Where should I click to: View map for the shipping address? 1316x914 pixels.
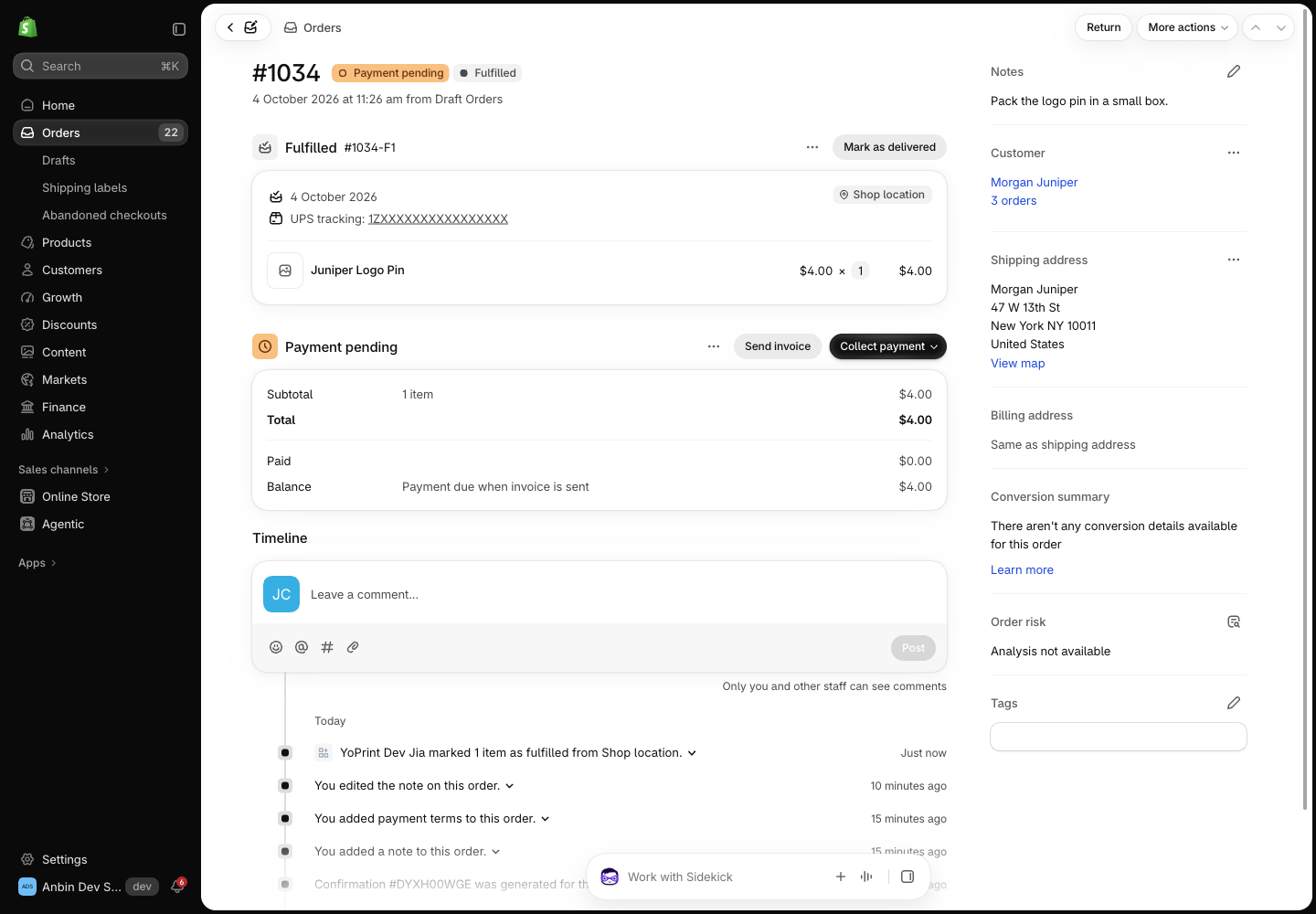point(1017,363)
